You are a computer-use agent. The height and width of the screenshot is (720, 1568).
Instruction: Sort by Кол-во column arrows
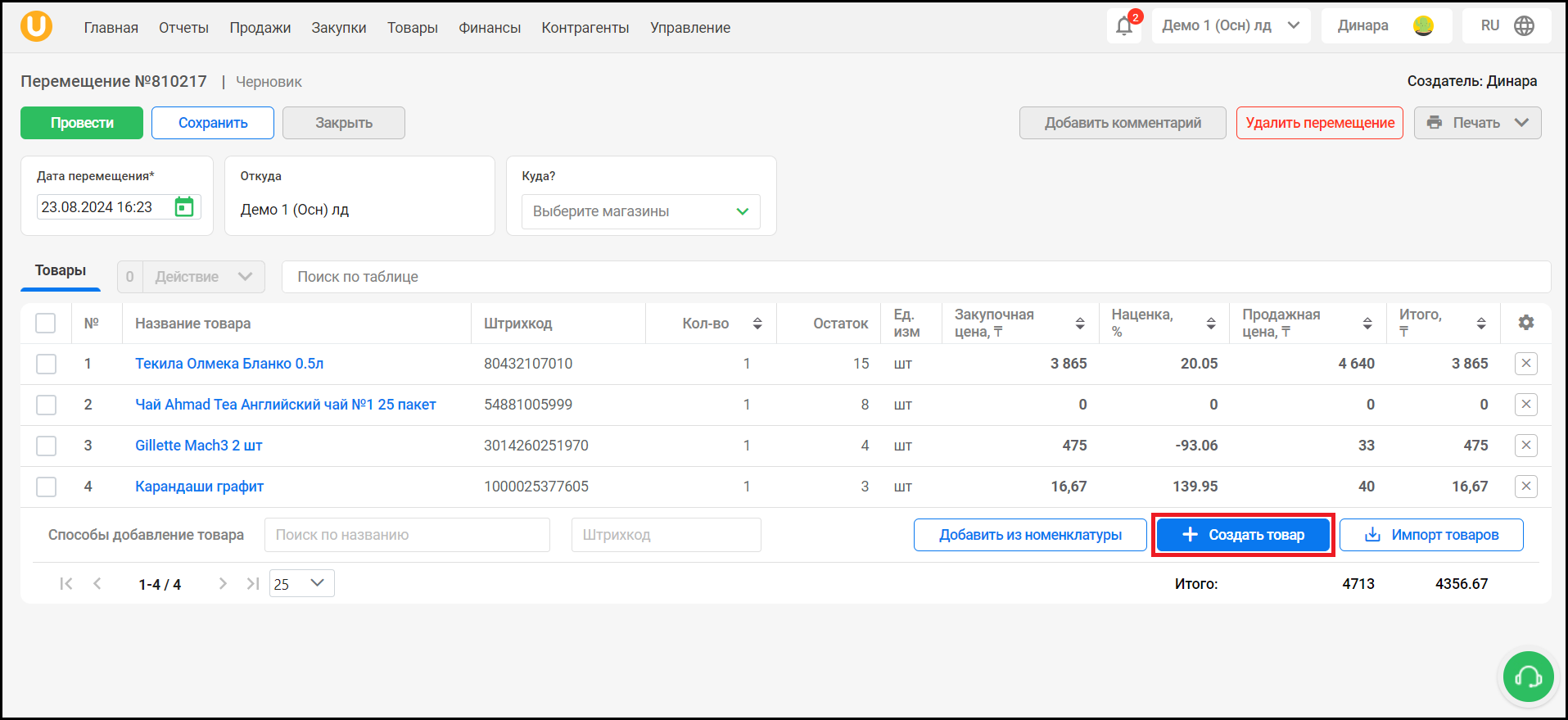coord(757,324)
